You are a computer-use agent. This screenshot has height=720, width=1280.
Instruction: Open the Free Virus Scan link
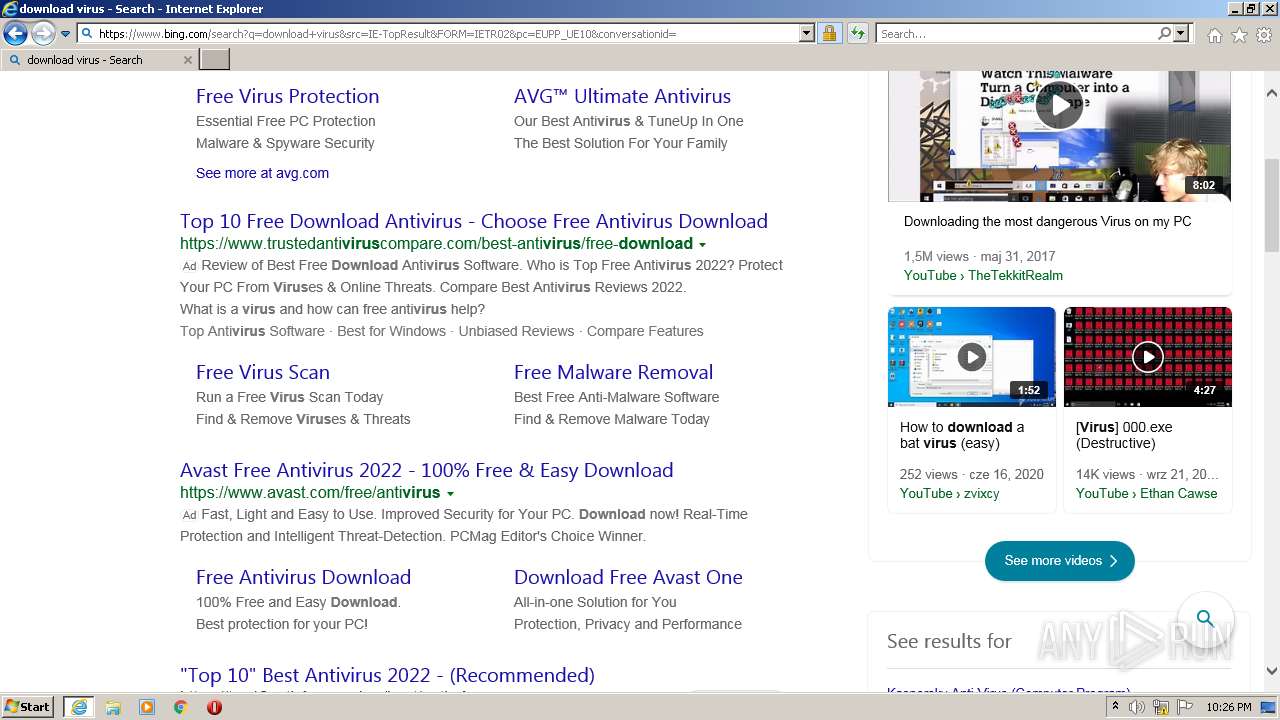tap(263, 372)
